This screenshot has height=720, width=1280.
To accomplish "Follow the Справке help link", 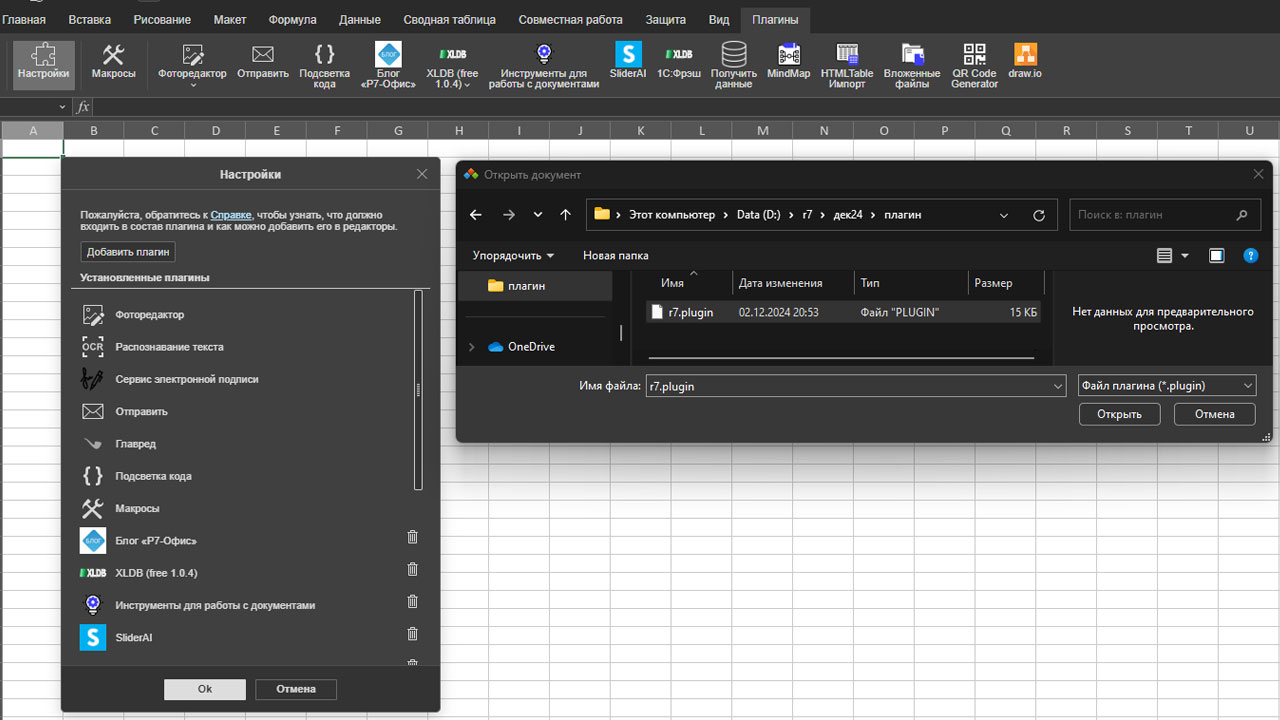I will (231, 215).
